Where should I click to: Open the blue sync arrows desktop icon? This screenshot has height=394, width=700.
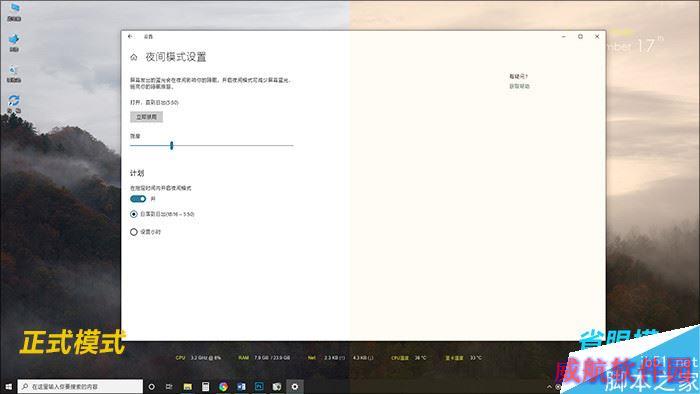14,104
